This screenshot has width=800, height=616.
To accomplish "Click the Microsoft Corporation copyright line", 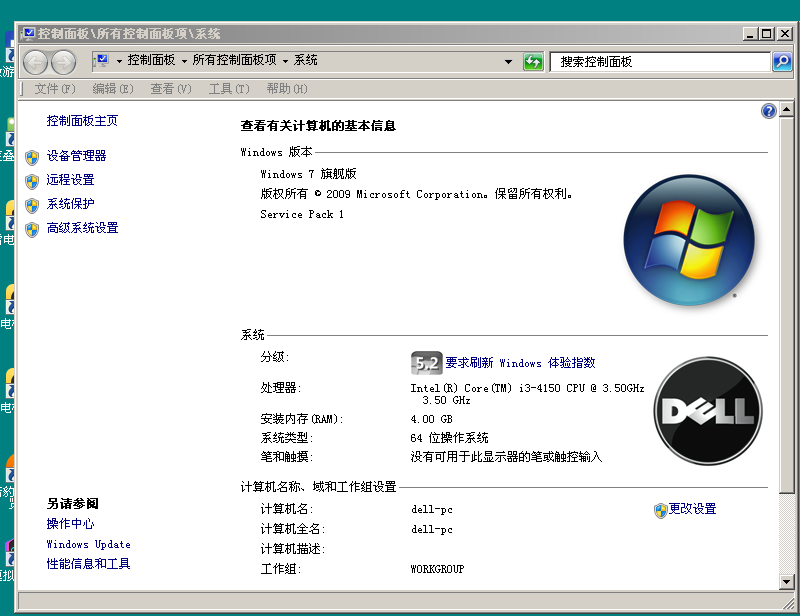I will (416, 194).
